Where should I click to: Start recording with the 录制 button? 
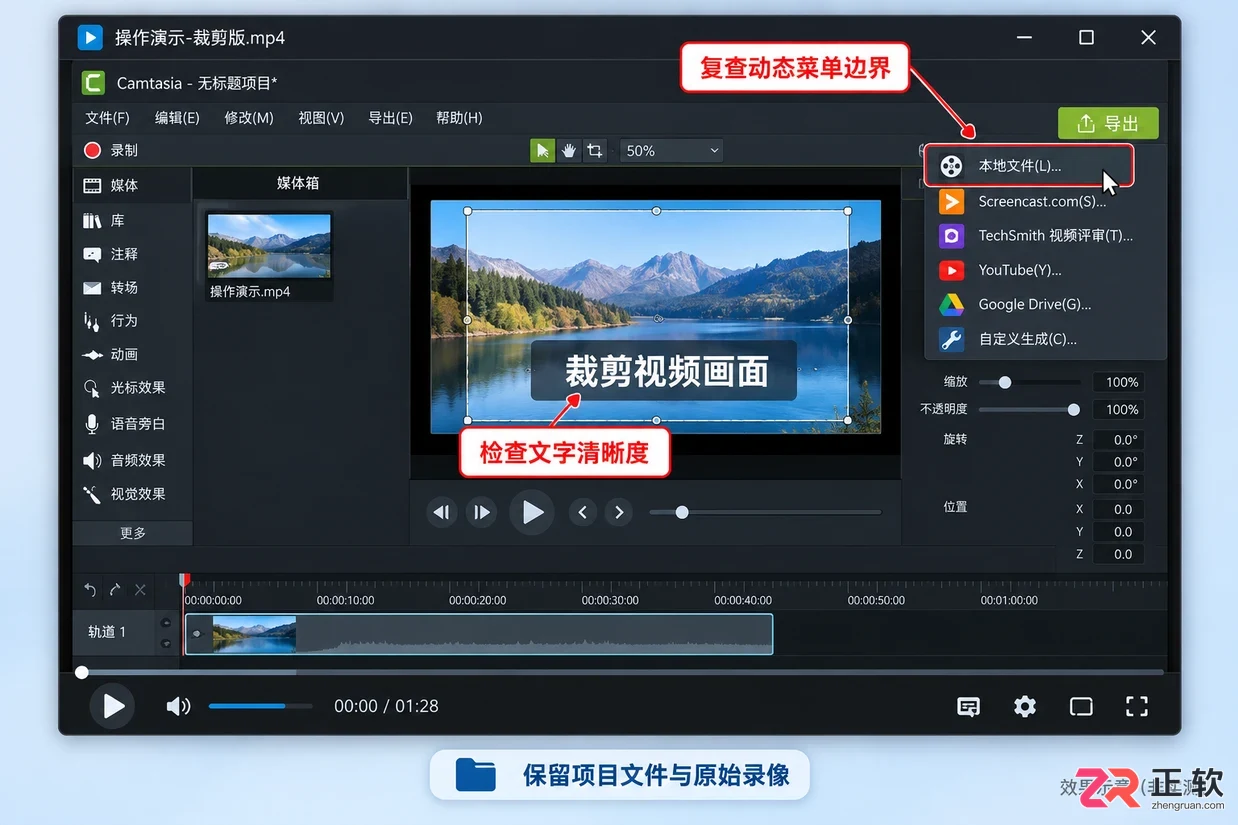(x=111, y=150)
